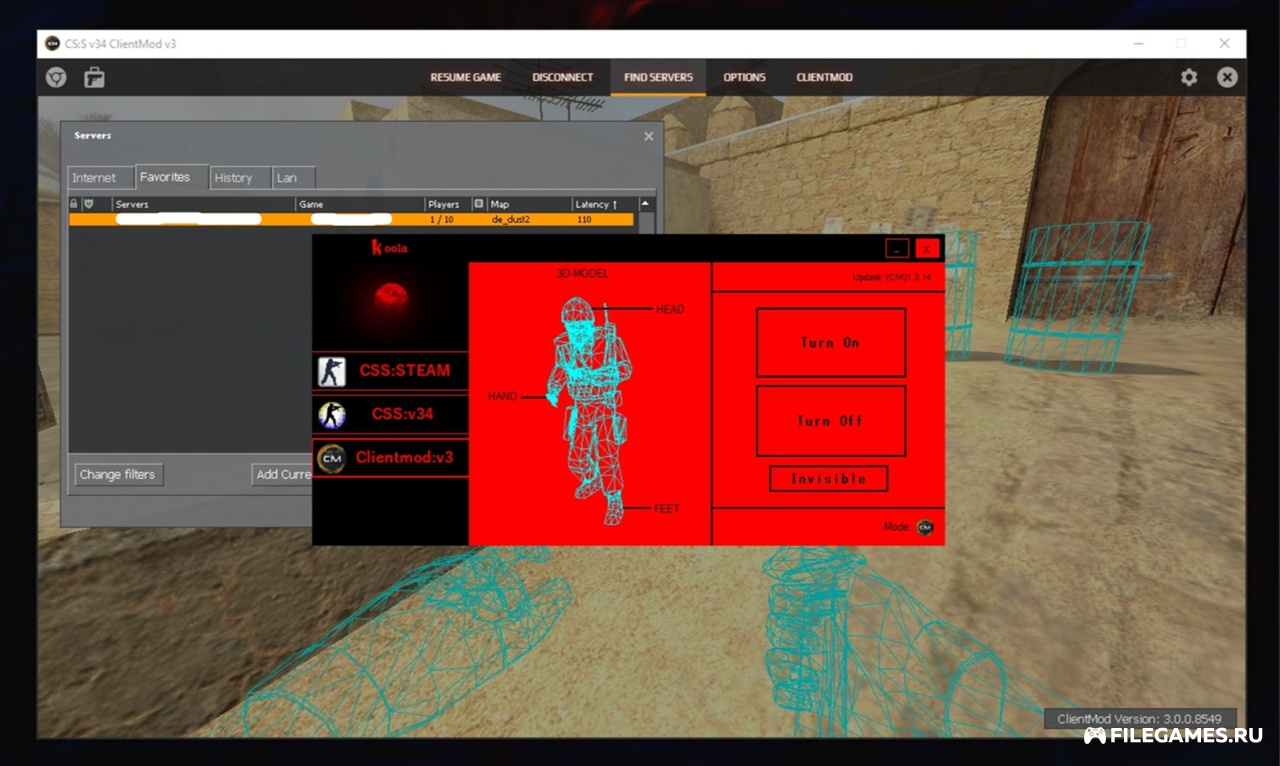This screenshot has height=766, width=1280.
Task: Minimize the ClientMod window
Action: click(x=1138, y=44)
